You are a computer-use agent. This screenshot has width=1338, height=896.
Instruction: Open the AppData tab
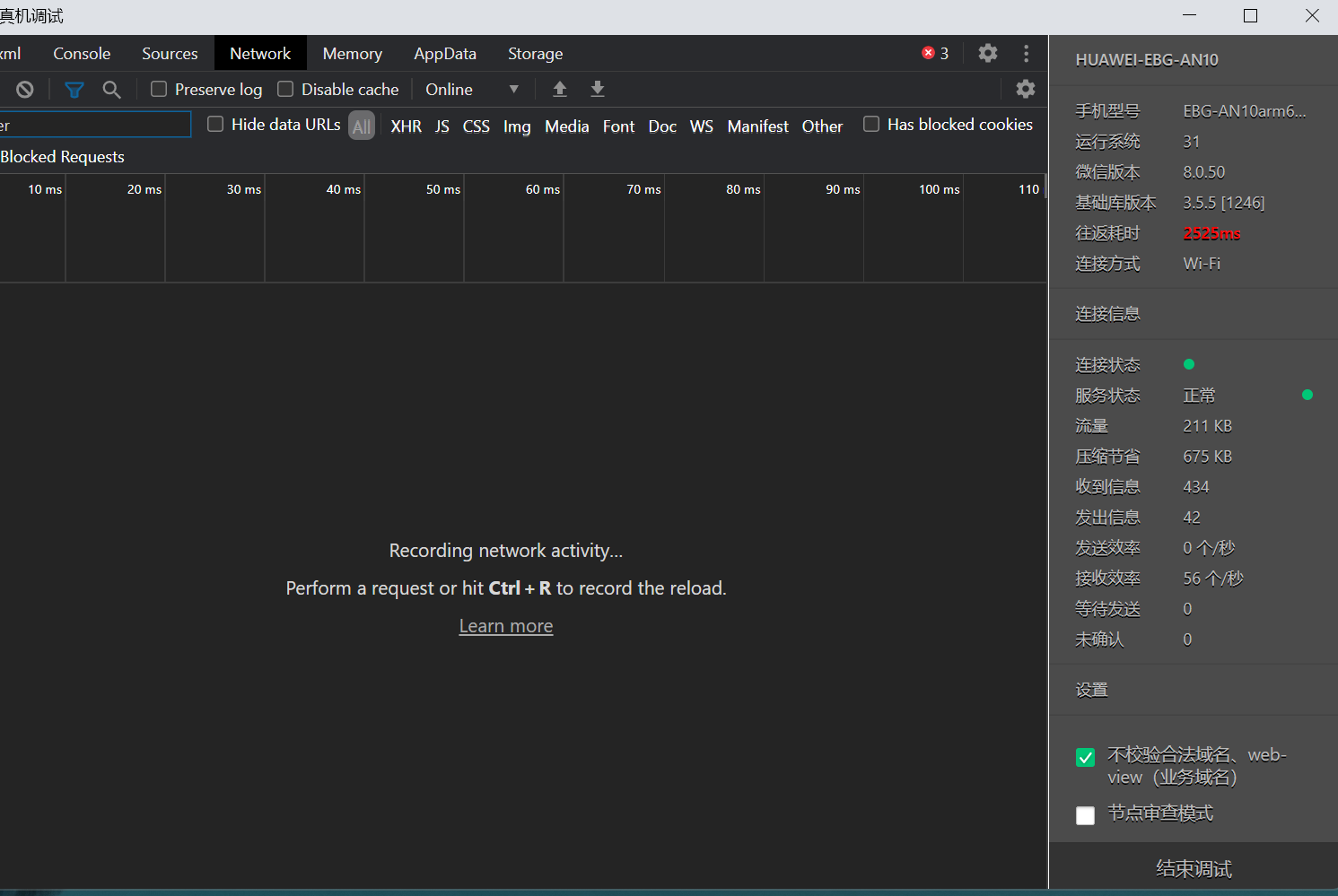click(445, 53)
